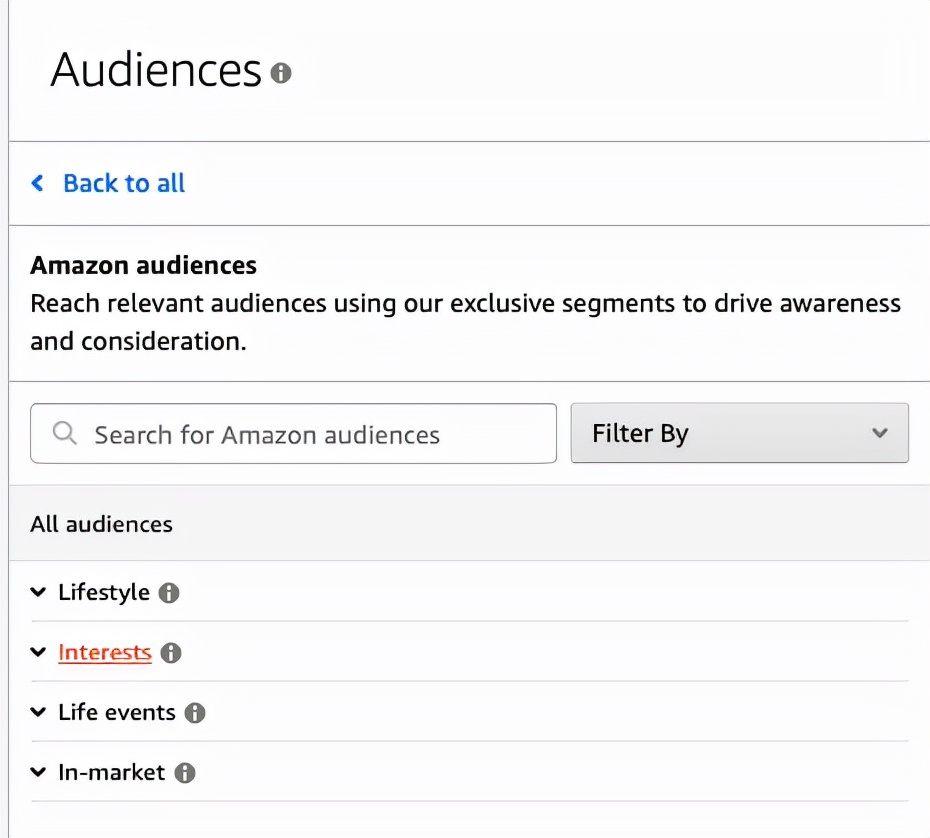930x838 pixels.
Task: Show info for Interests audiences
Action: [x=171, y=653]
